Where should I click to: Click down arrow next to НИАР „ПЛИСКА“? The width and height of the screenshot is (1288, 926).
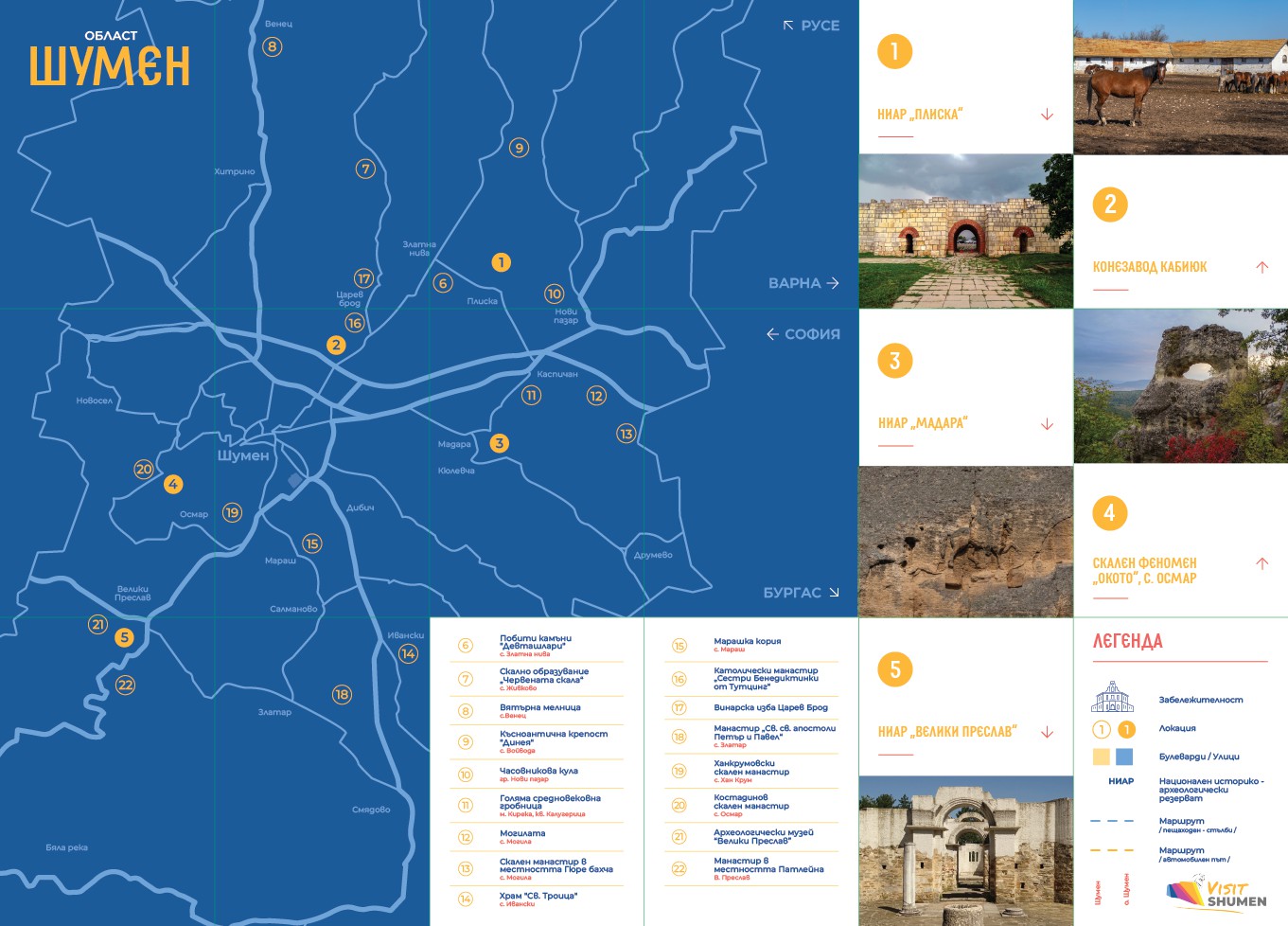click(x=1047, y=115)
